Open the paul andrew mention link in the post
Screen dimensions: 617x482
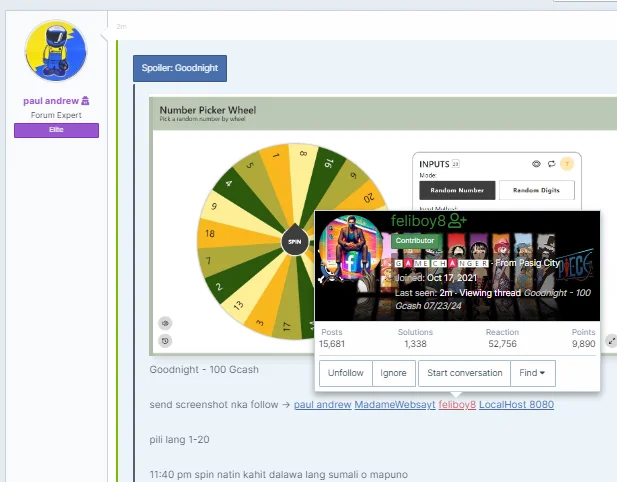(x=323, y=404)
